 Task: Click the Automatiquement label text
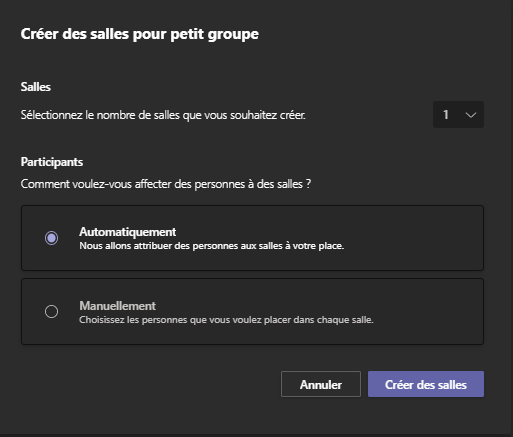point(128,232)
